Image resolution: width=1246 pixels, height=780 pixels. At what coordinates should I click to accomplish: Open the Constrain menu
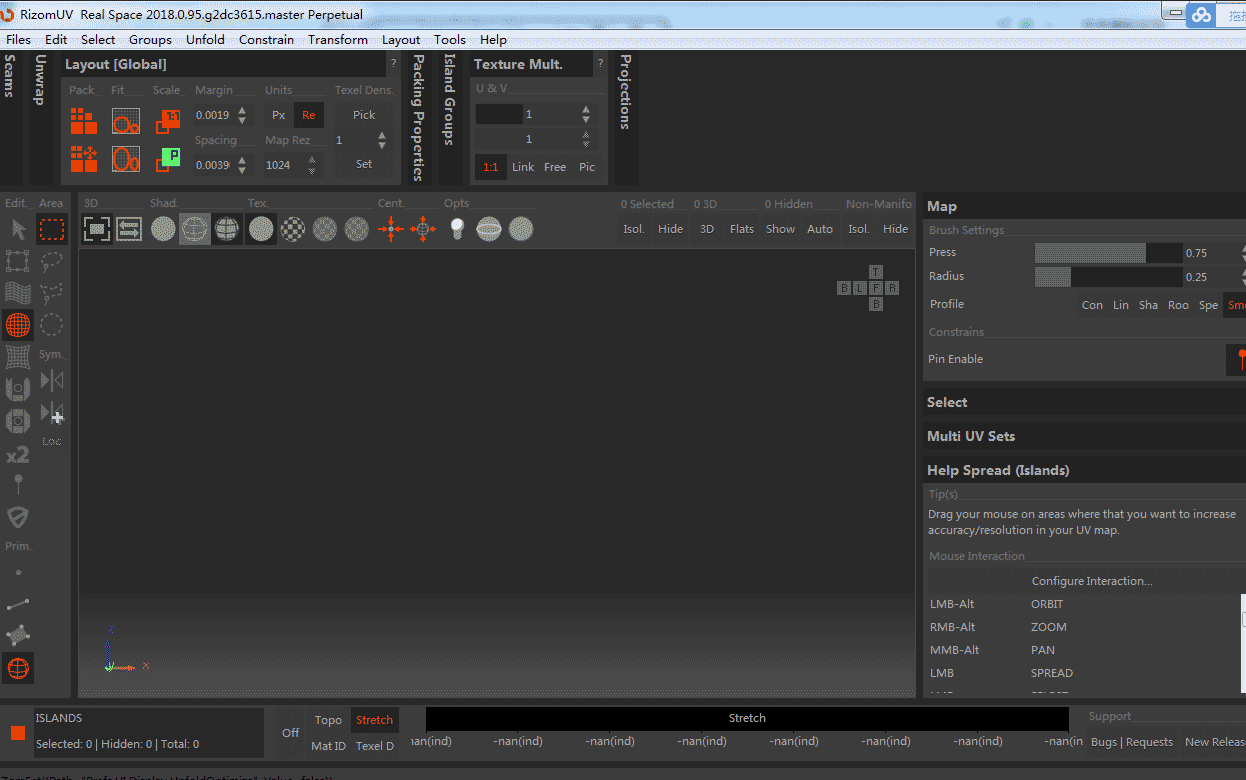(x=266, y=40)
